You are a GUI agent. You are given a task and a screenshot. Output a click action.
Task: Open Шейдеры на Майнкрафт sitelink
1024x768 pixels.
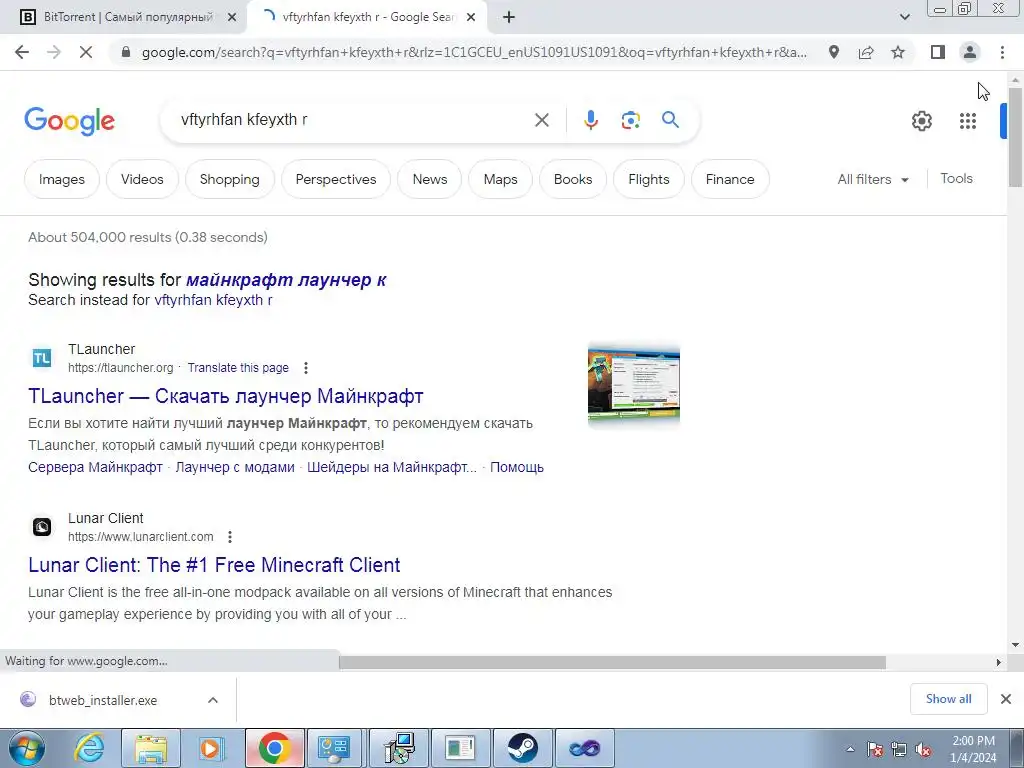click(392, 467)
